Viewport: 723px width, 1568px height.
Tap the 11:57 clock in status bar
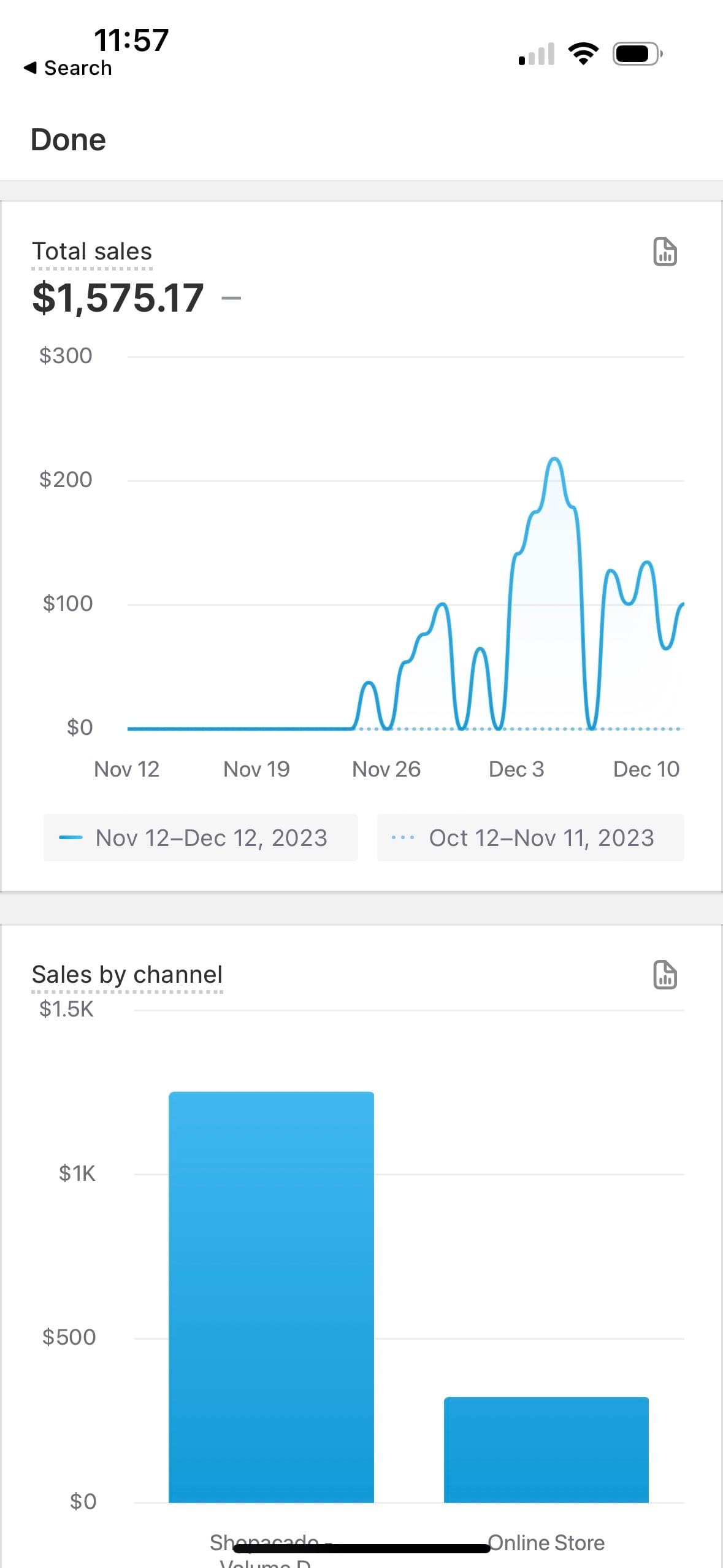tap(131, 40)
